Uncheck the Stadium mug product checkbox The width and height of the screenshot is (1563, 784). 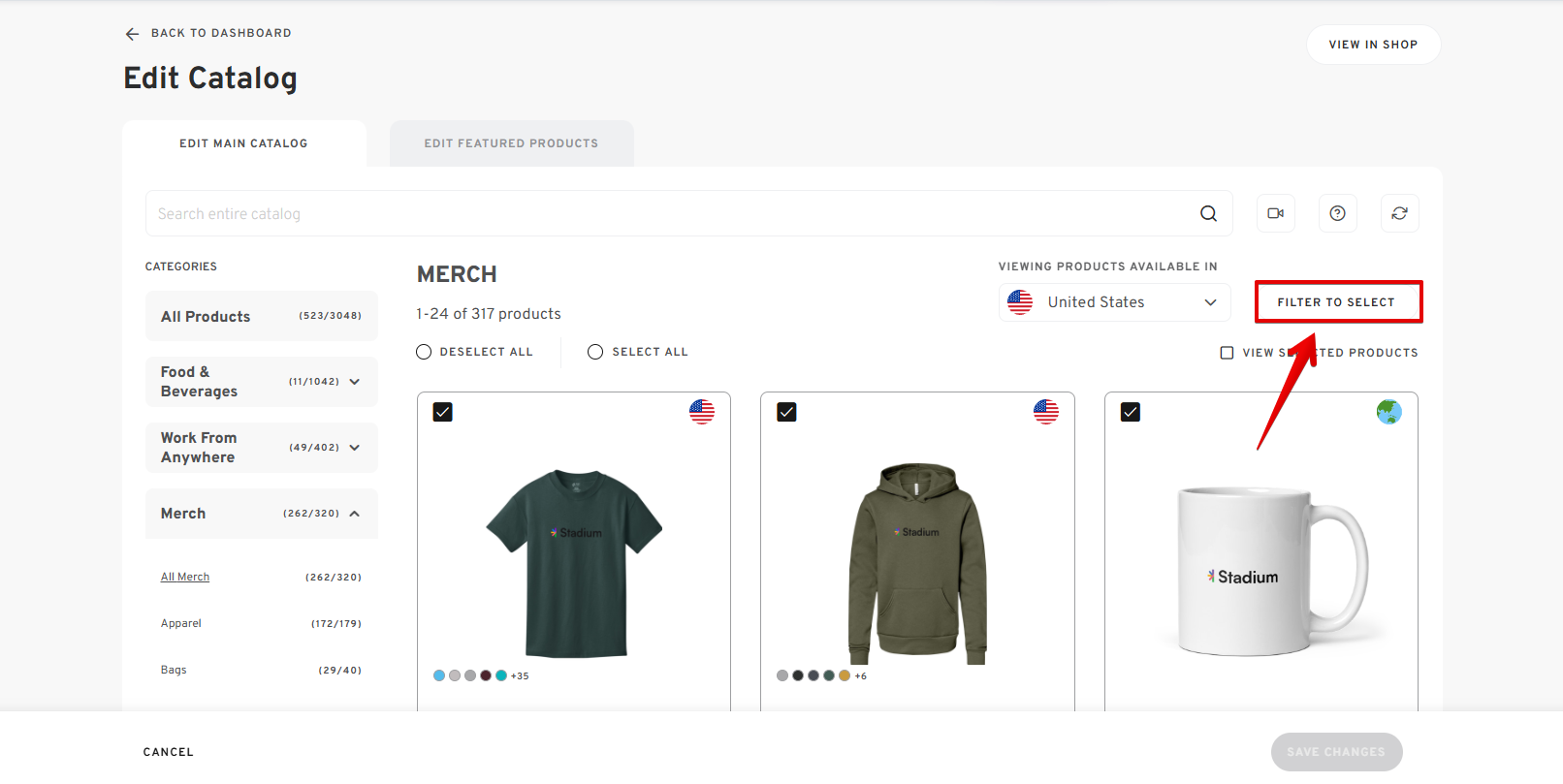pyautogui.click(x=1131, y=412)
